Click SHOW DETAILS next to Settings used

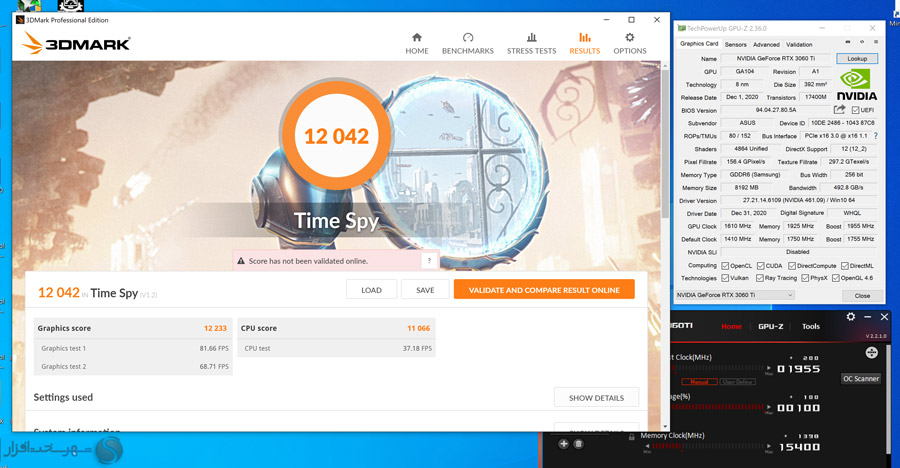tap(596, 397)
